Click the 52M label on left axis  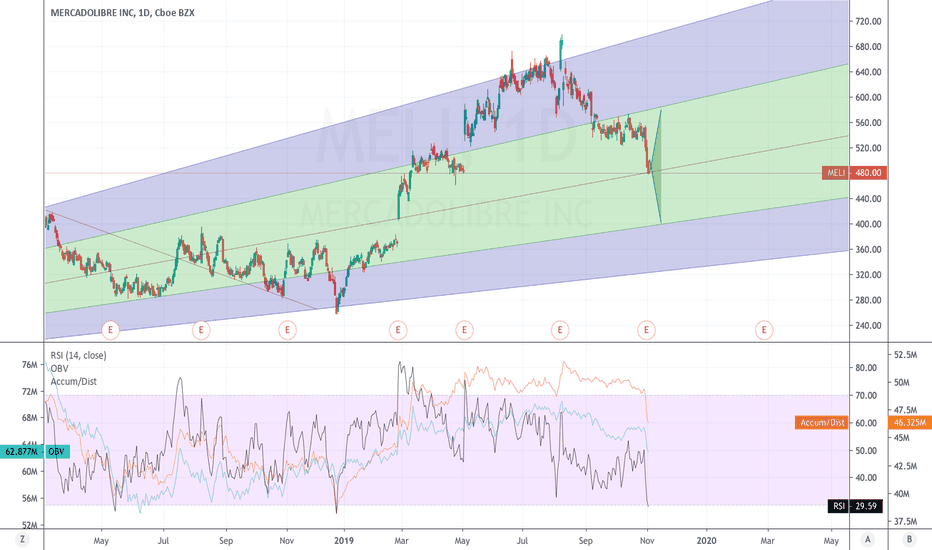coord(30,526)
